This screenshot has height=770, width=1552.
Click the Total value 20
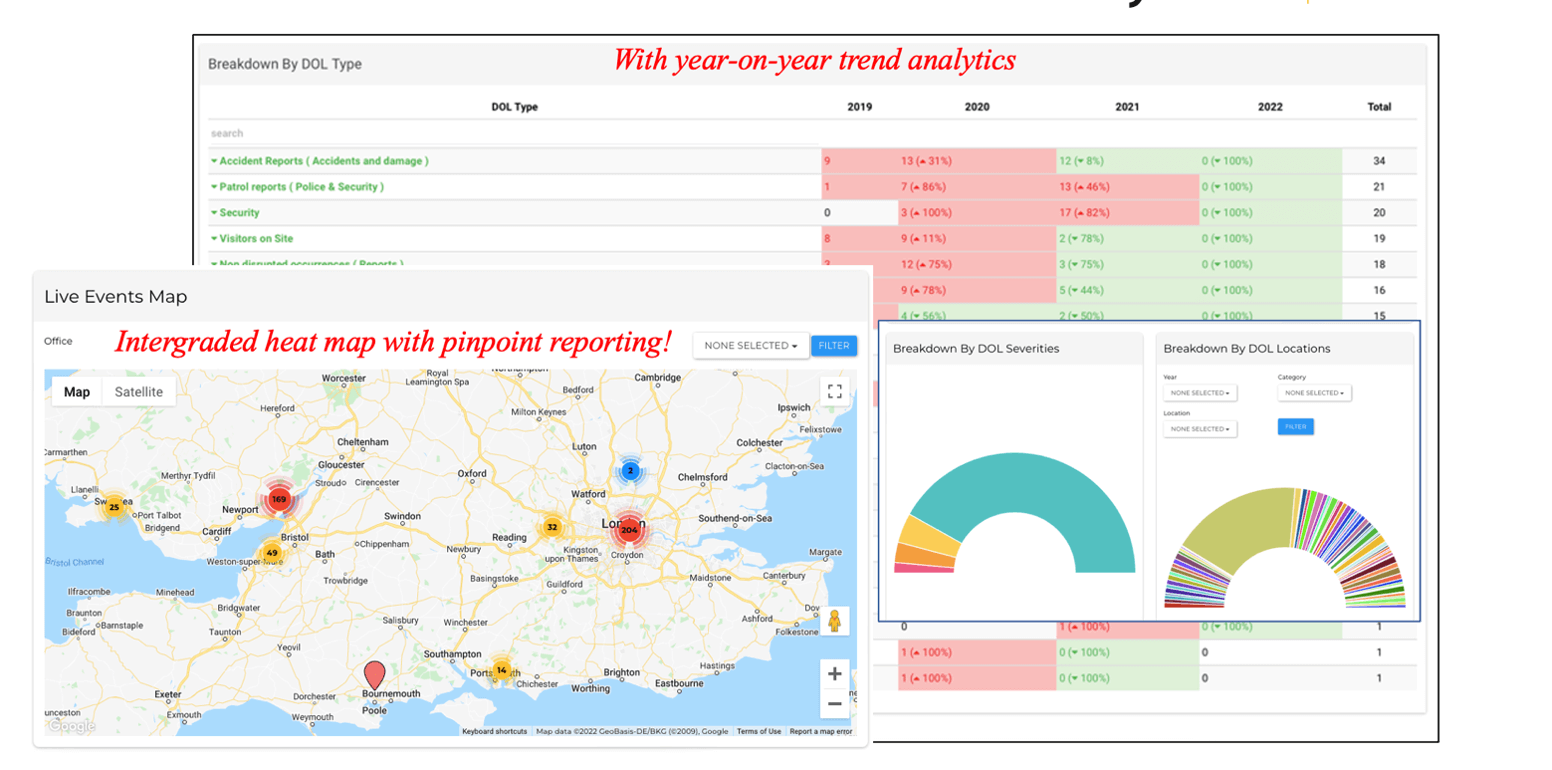pyautogui.click(x=1379, y=212)
